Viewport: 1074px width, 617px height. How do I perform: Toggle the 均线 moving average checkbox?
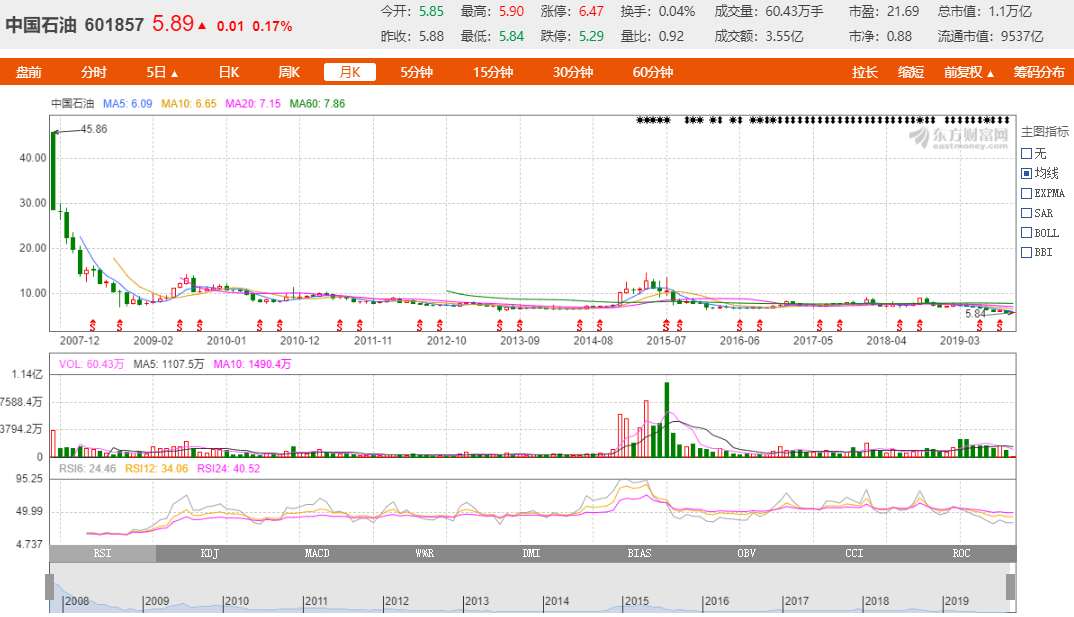(x=1026, y=173)
